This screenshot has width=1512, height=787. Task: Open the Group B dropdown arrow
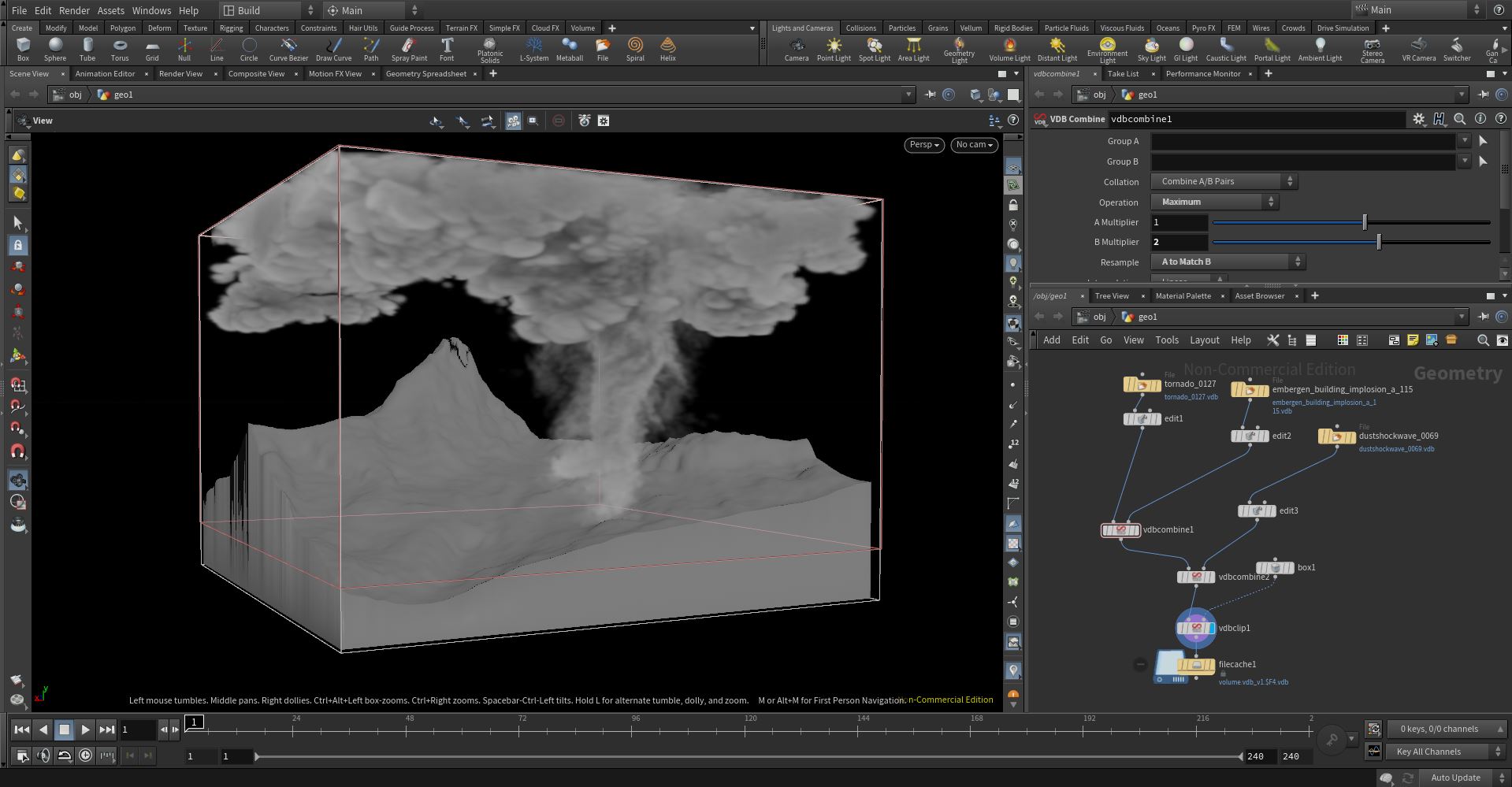(1464, 161)
